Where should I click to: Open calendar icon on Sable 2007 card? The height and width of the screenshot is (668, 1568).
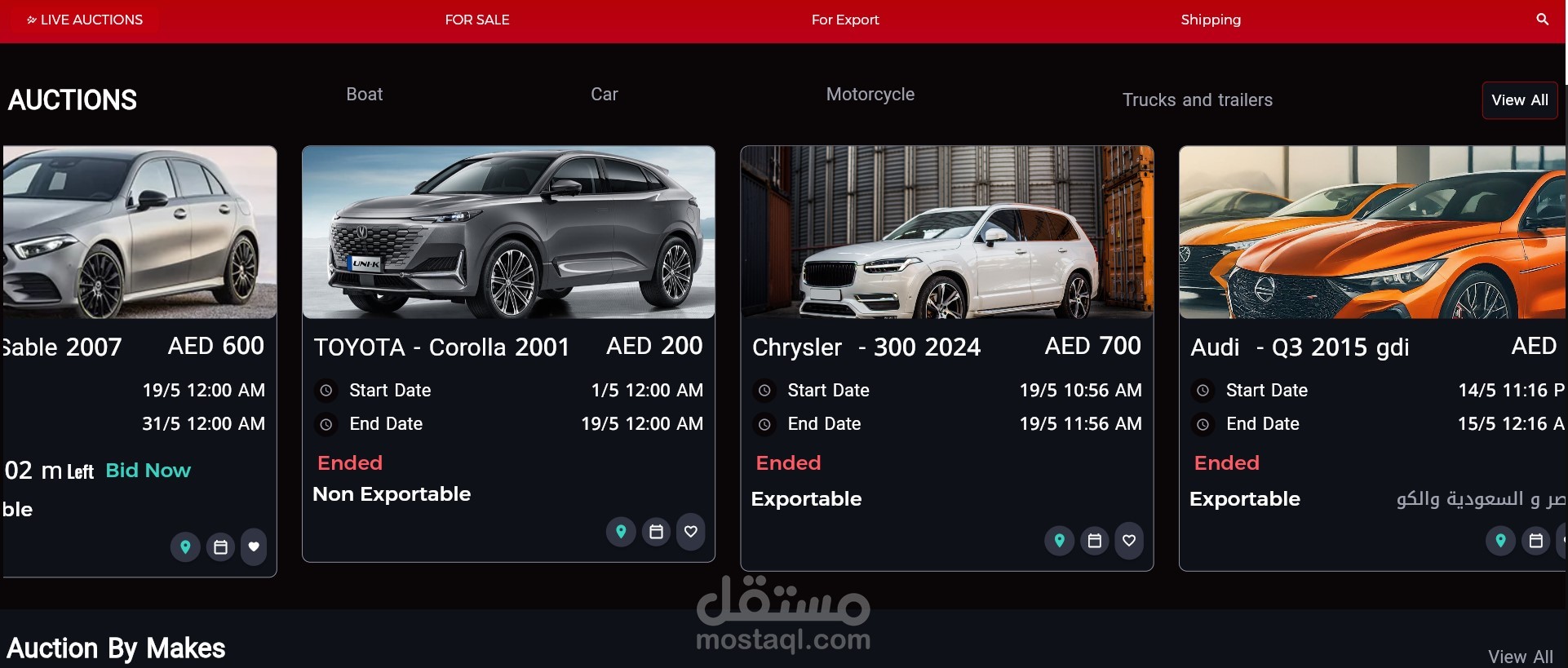tap(220, 546)
